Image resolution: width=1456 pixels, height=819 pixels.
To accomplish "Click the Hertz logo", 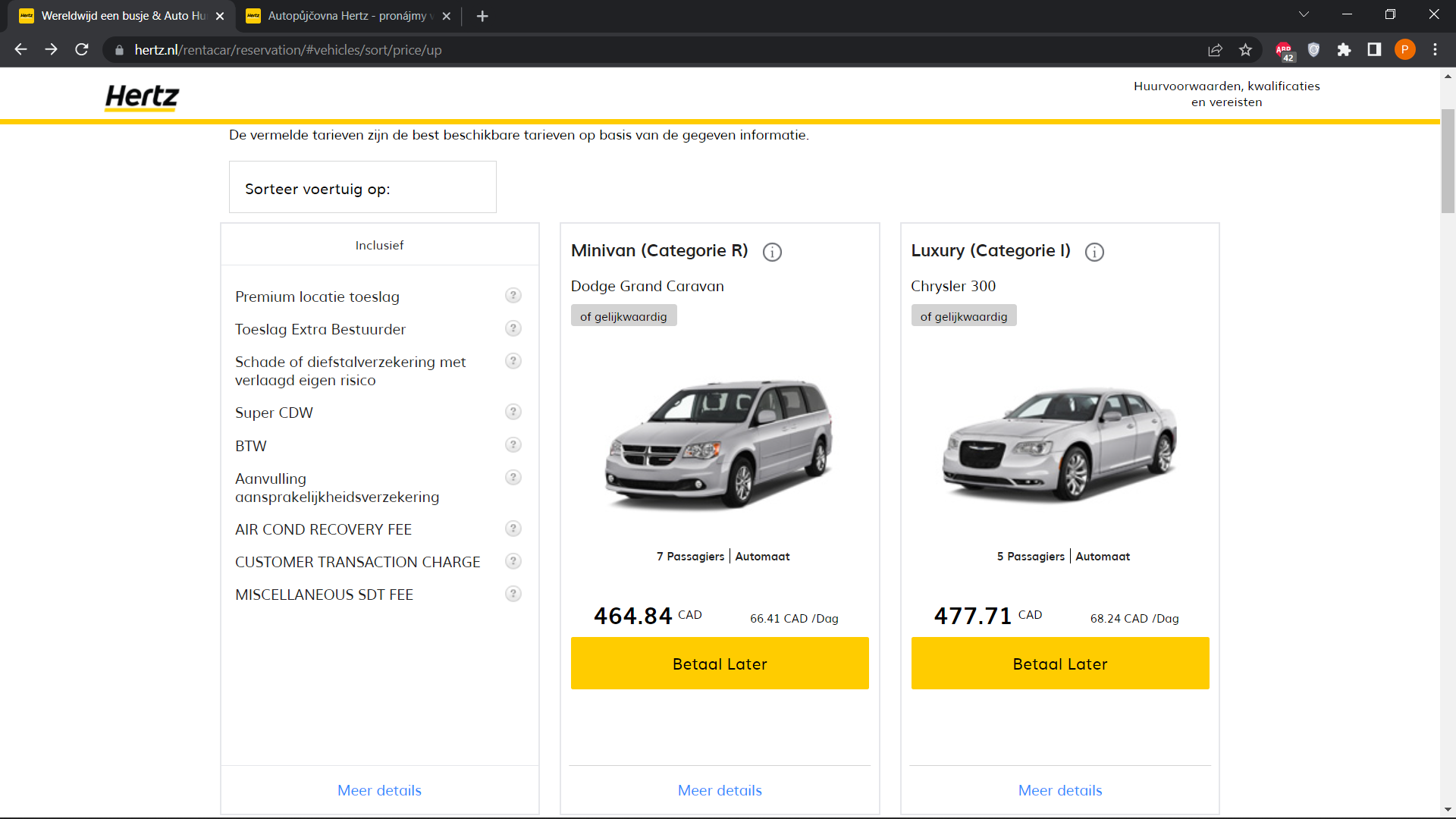I will 142,97.
